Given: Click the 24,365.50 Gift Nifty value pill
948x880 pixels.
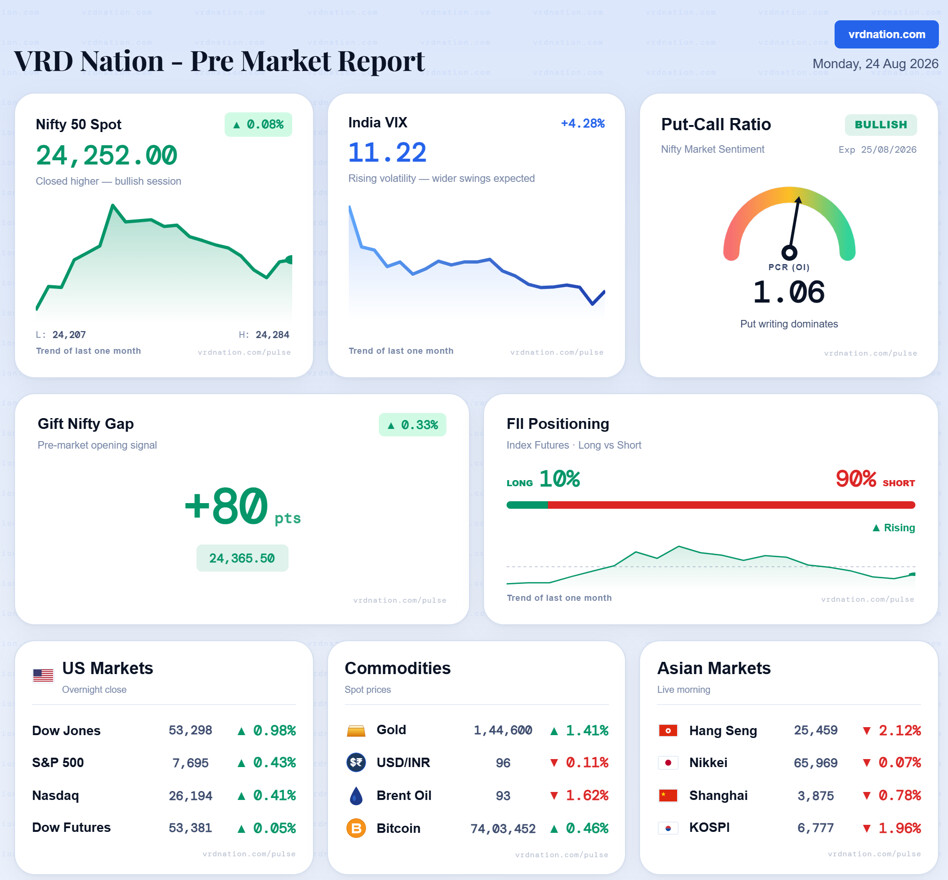Looking at the screenshot, I should click(242, 558).
